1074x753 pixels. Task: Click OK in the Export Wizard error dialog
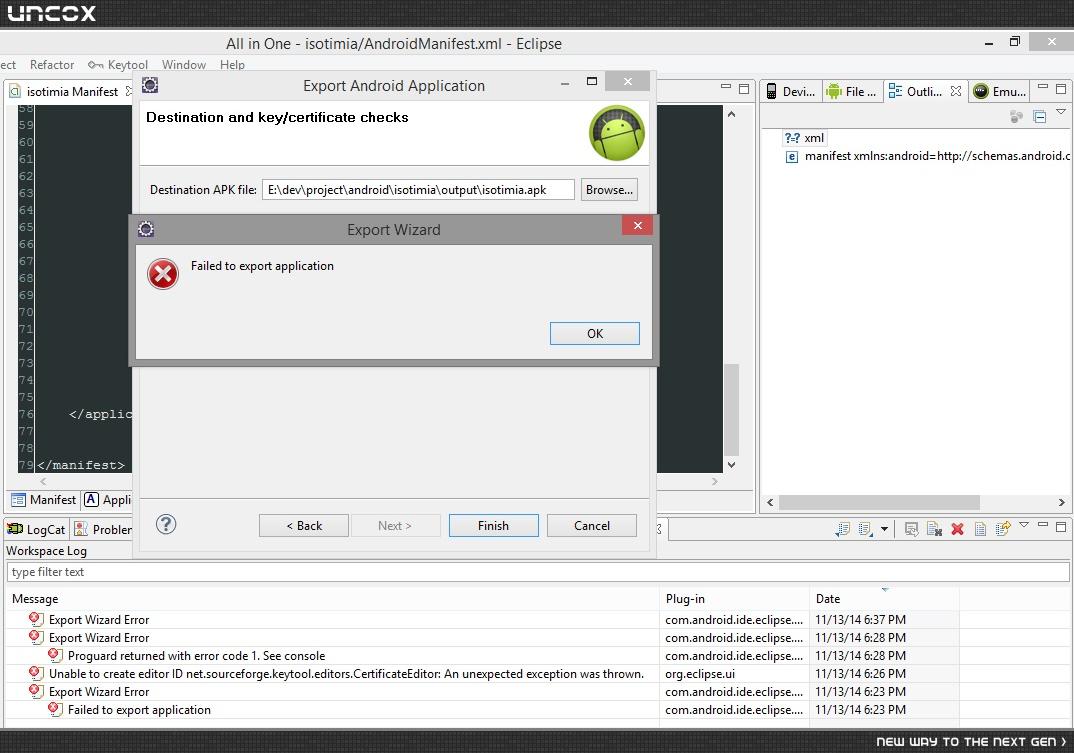[595, 334]
